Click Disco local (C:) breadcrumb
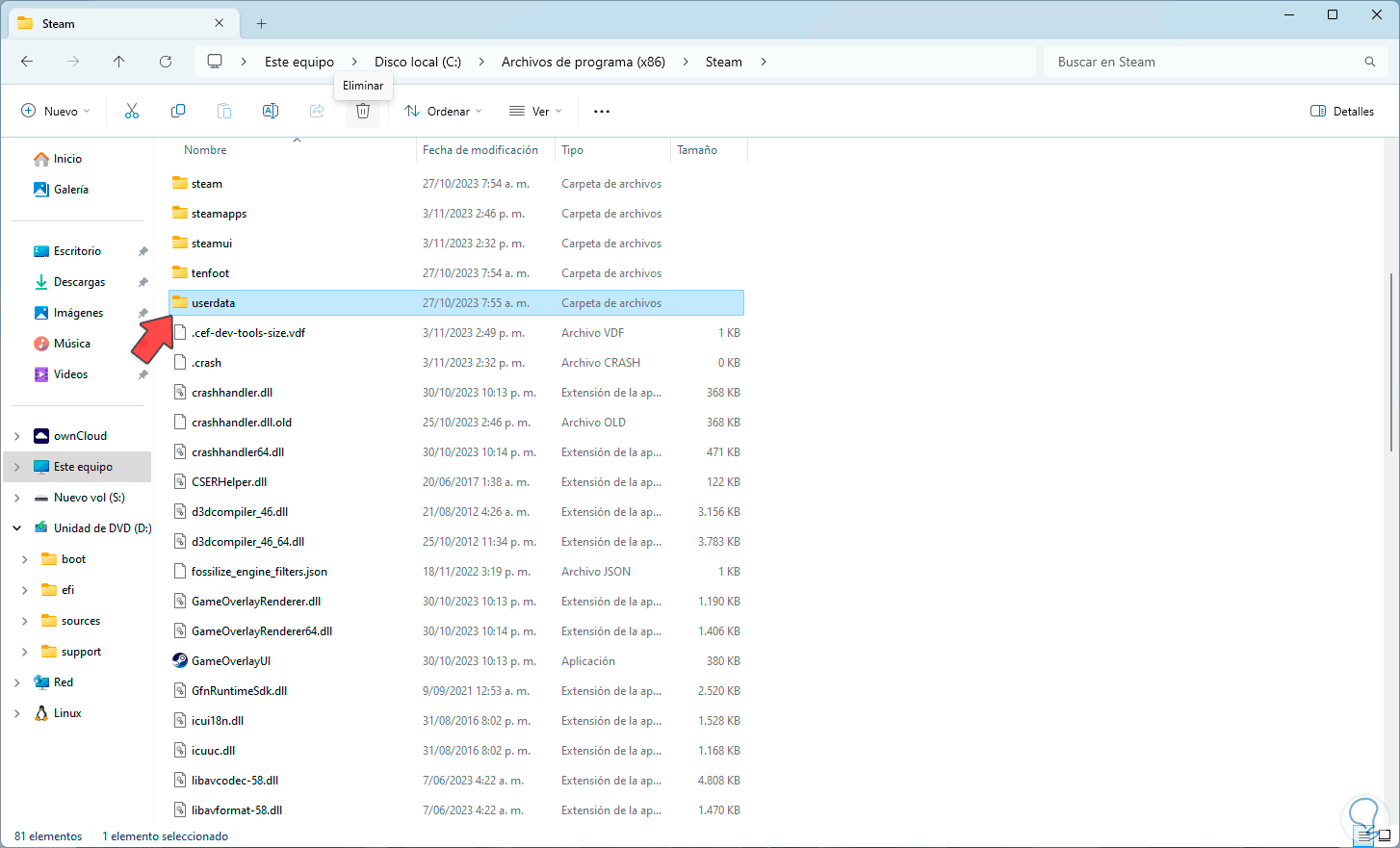This screenshot has height=848, width=1400. coord(418,62)
